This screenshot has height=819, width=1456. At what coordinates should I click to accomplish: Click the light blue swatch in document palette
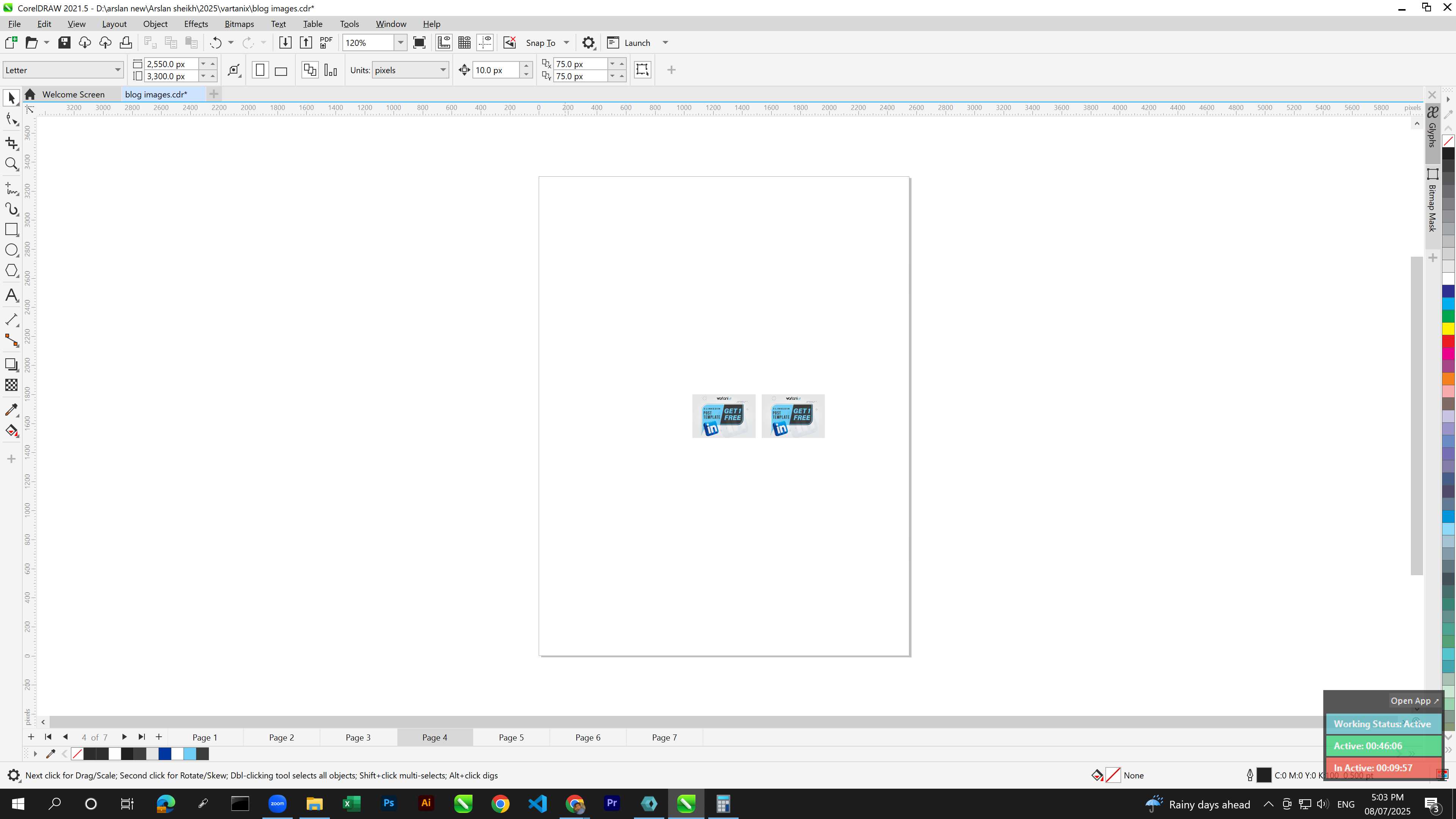pyautogui.click(x=190, y=753)
